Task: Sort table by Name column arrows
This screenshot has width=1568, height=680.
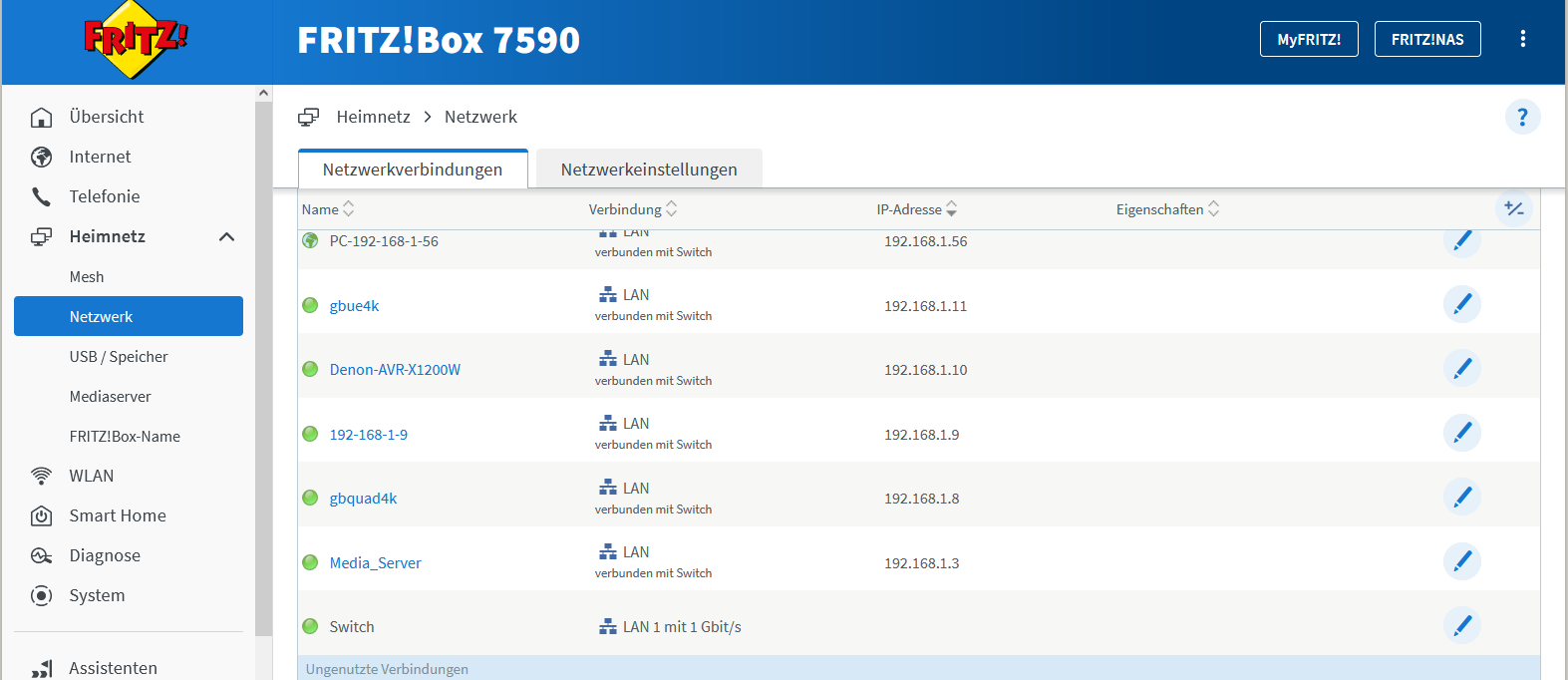Action: click(x=348, y=208)
